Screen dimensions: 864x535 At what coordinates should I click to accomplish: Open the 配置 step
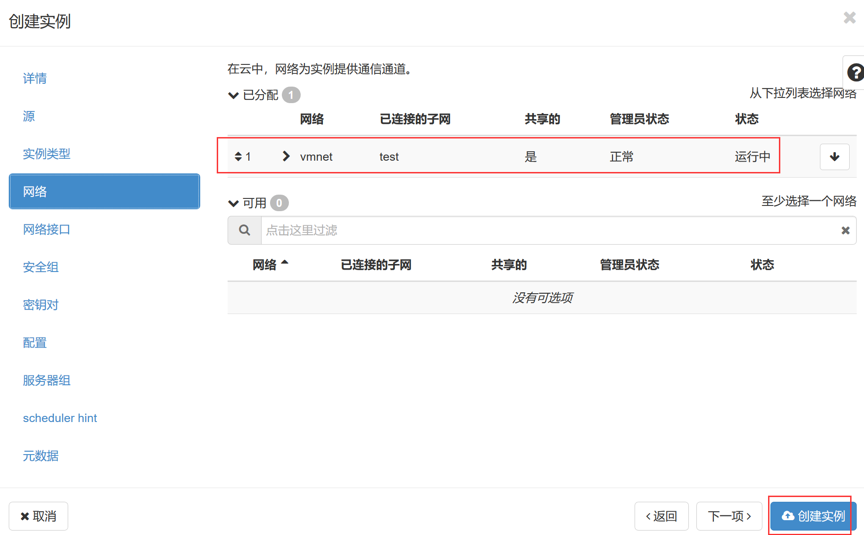click(34, 343)
